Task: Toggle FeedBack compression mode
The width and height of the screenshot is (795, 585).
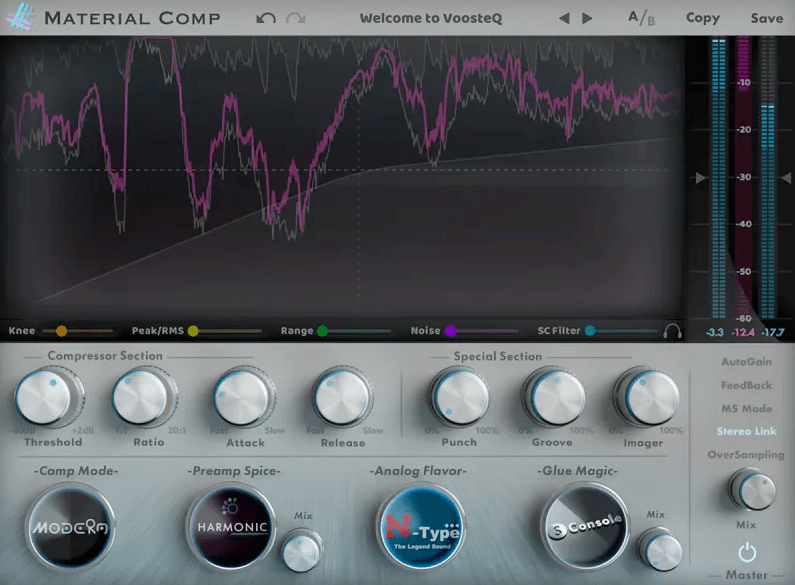Action: point(746,385)
